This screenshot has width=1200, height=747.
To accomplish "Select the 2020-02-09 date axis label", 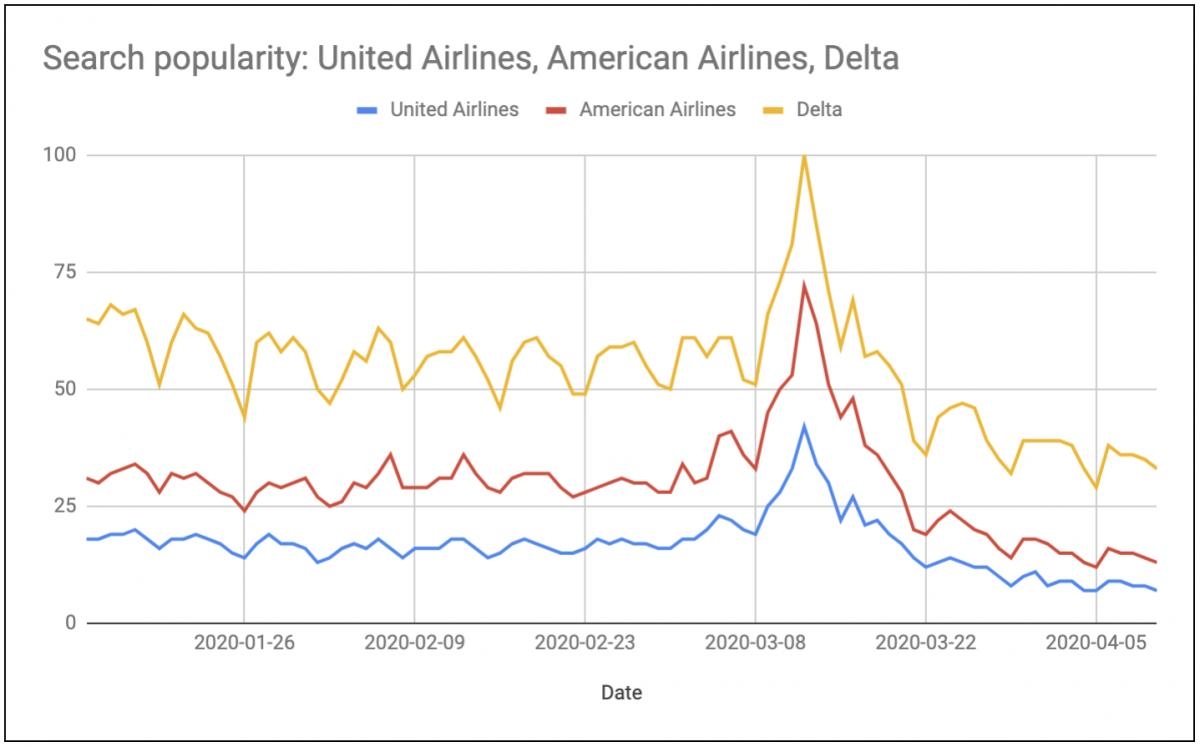I will pyautogui.click(x=414, y=643).
